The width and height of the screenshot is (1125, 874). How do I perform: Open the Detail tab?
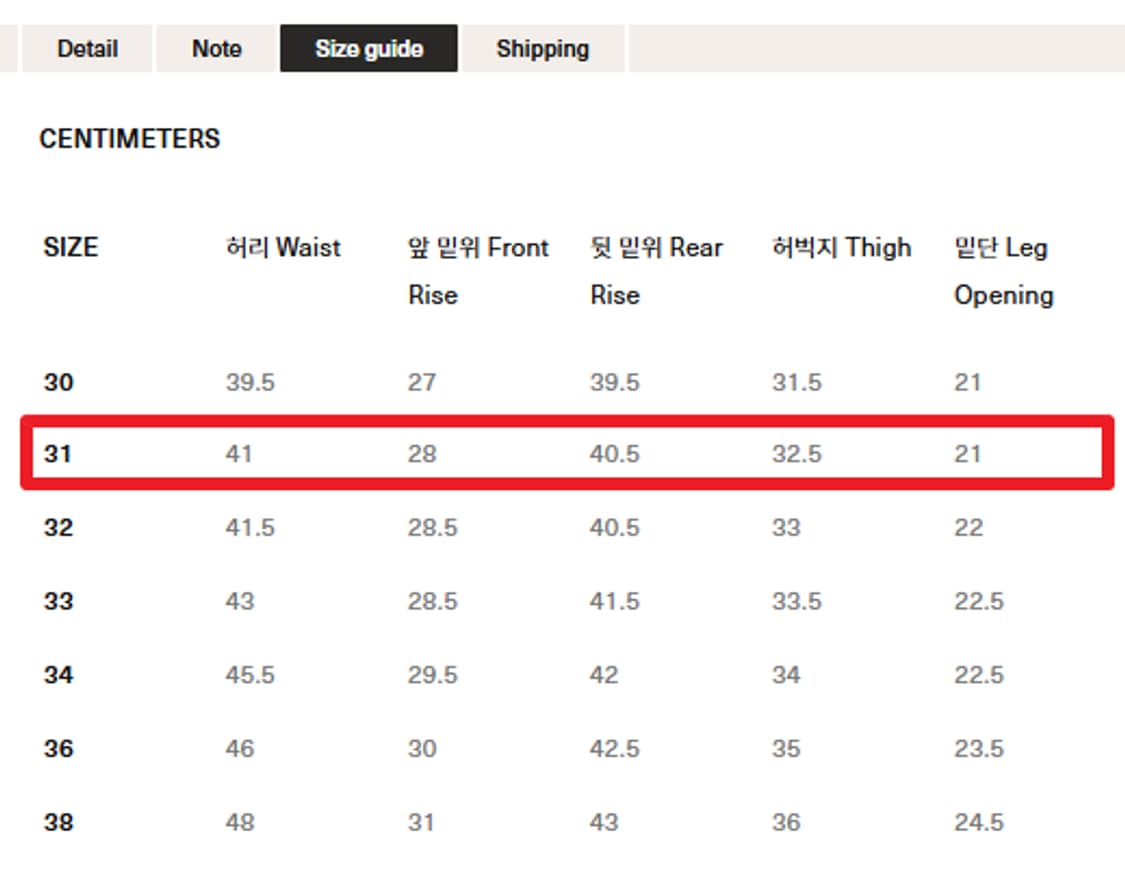(x=87, y=49)
